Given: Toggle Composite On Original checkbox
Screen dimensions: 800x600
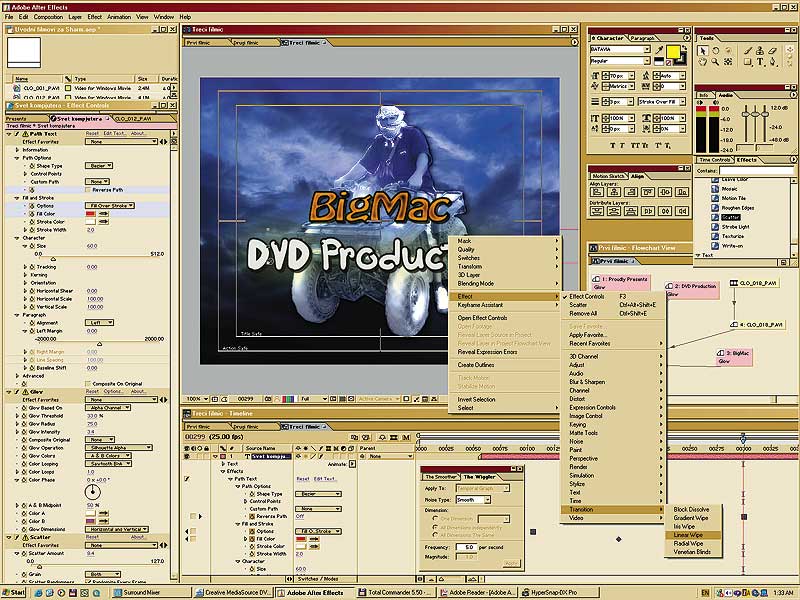Looking at the screenshot, I should [x=88, y=384].
